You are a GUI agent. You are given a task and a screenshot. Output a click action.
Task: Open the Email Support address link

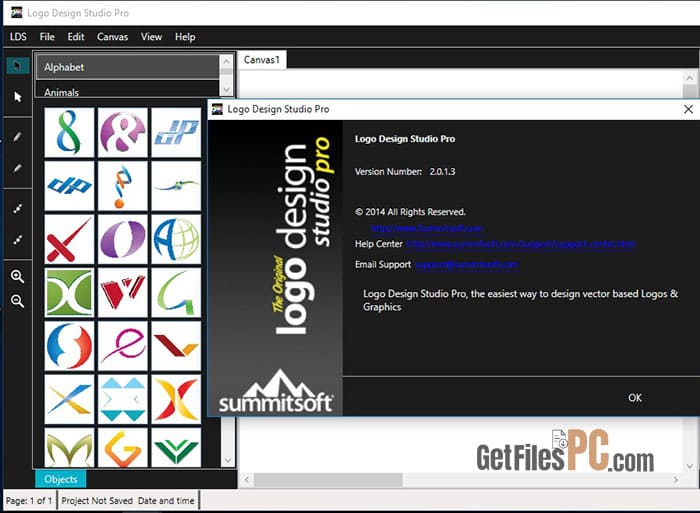pyautogui.click(x=467, y=264)
